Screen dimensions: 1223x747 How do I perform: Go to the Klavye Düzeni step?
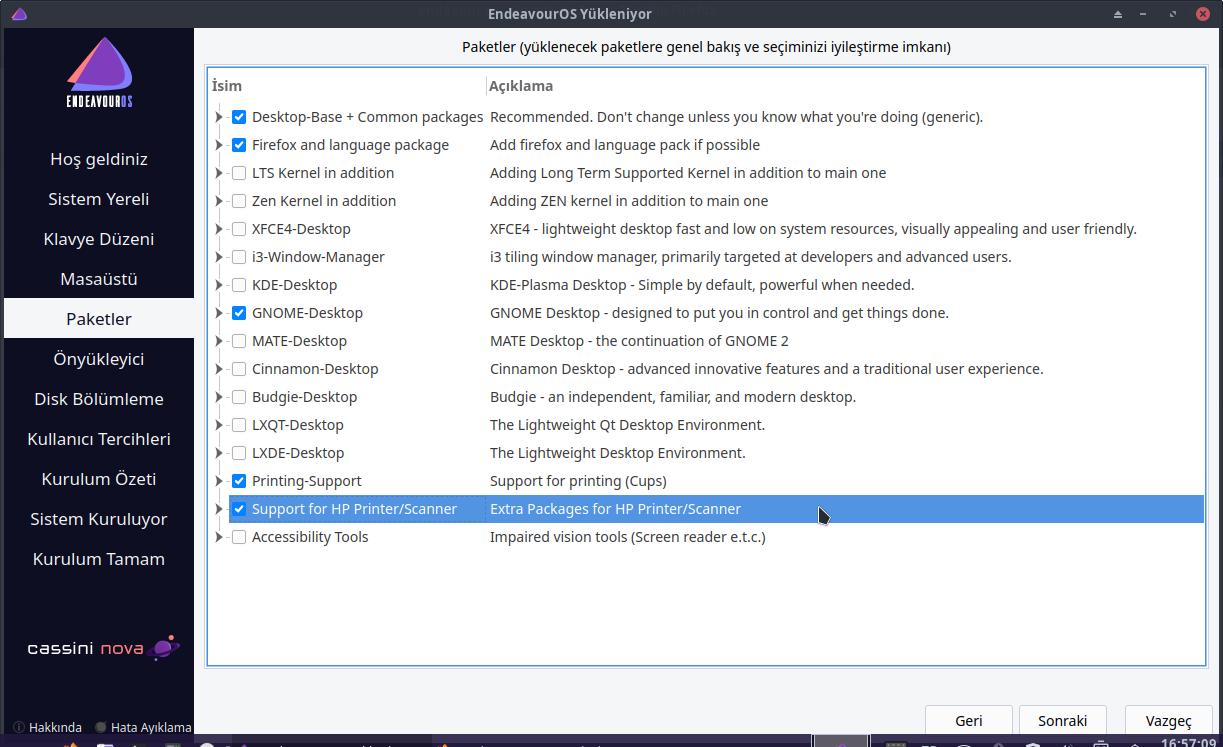point(99,239)
